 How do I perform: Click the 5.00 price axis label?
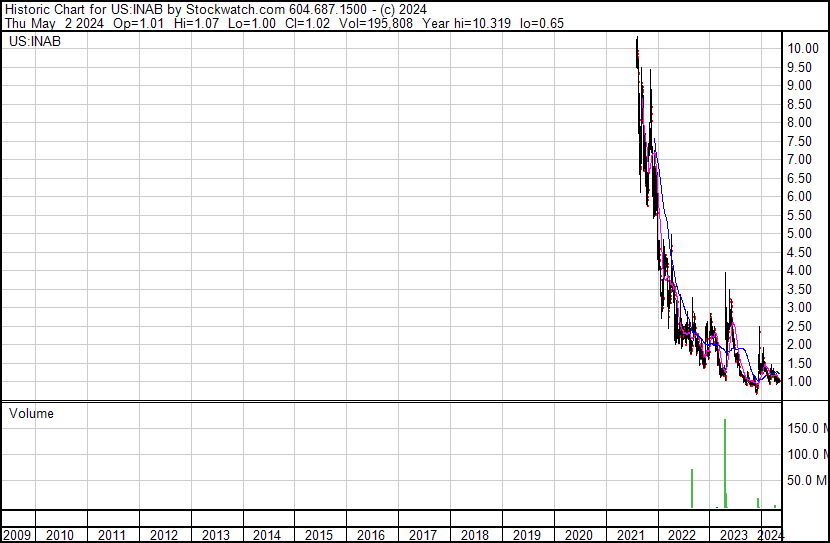coord(800,233)
